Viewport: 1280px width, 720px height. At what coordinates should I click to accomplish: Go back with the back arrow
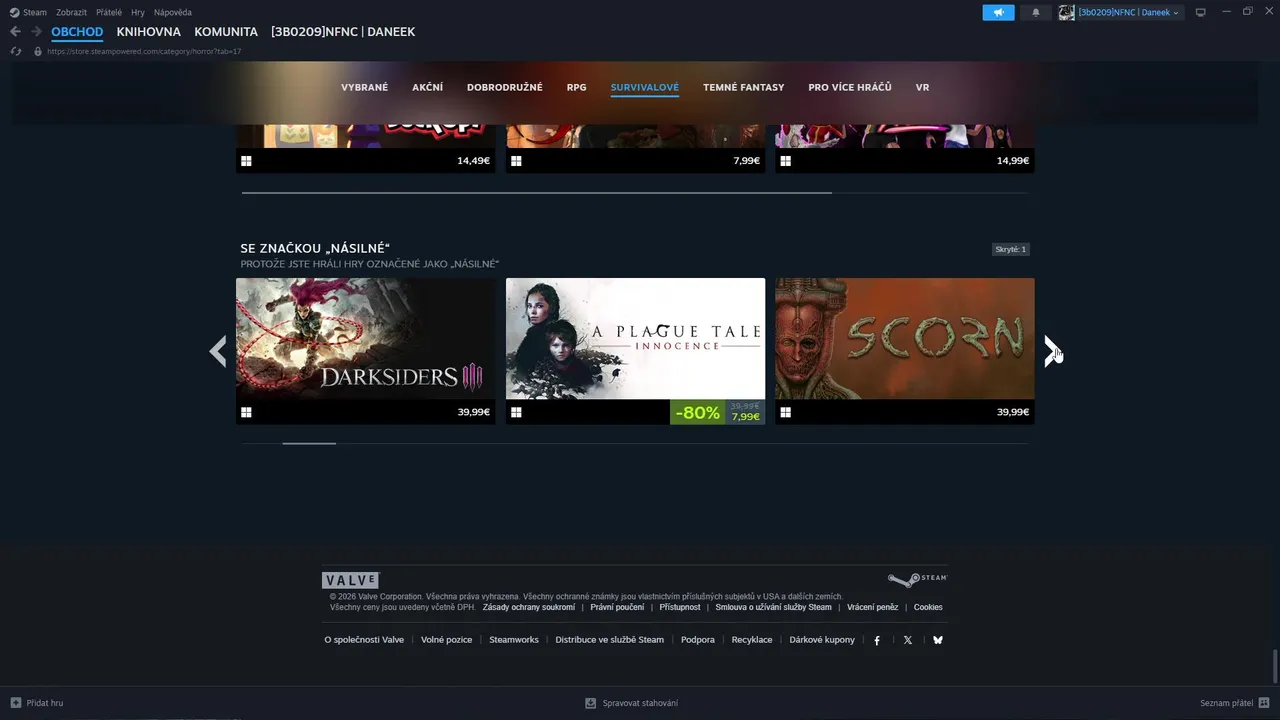15,32
